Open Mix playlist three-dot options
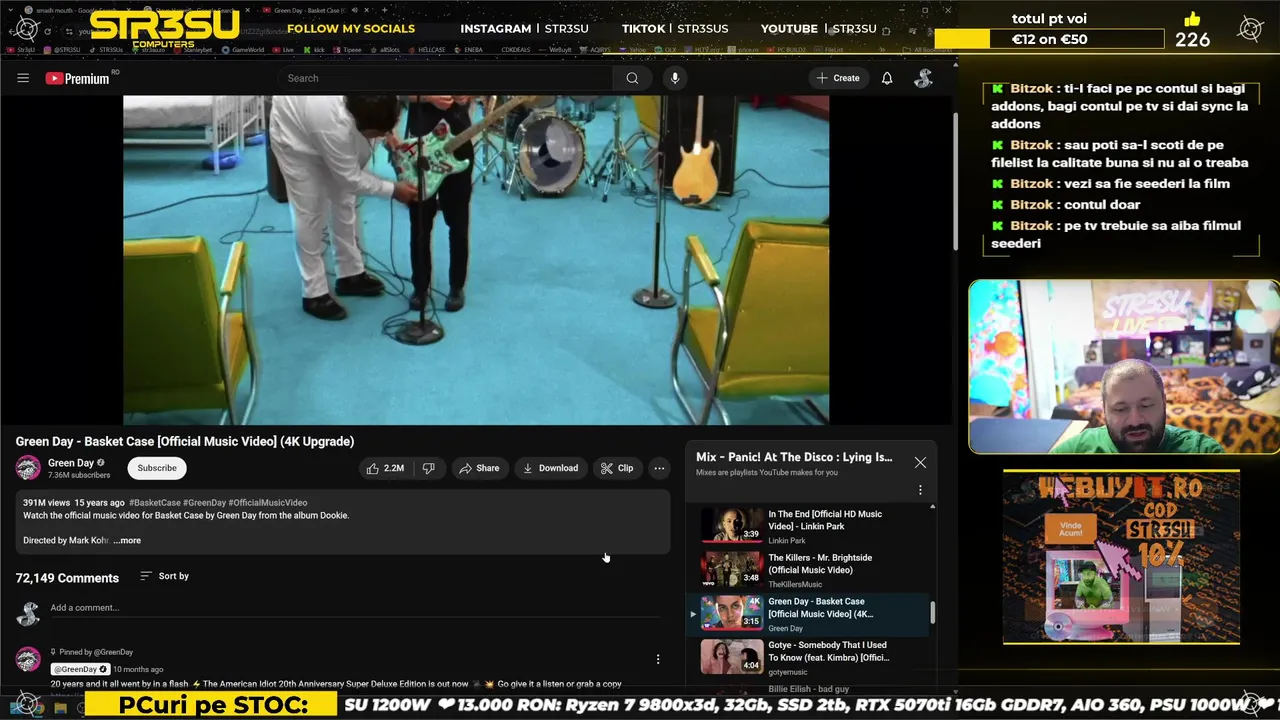This screenshot has width=1280, height=720. [x=920, y=490]
